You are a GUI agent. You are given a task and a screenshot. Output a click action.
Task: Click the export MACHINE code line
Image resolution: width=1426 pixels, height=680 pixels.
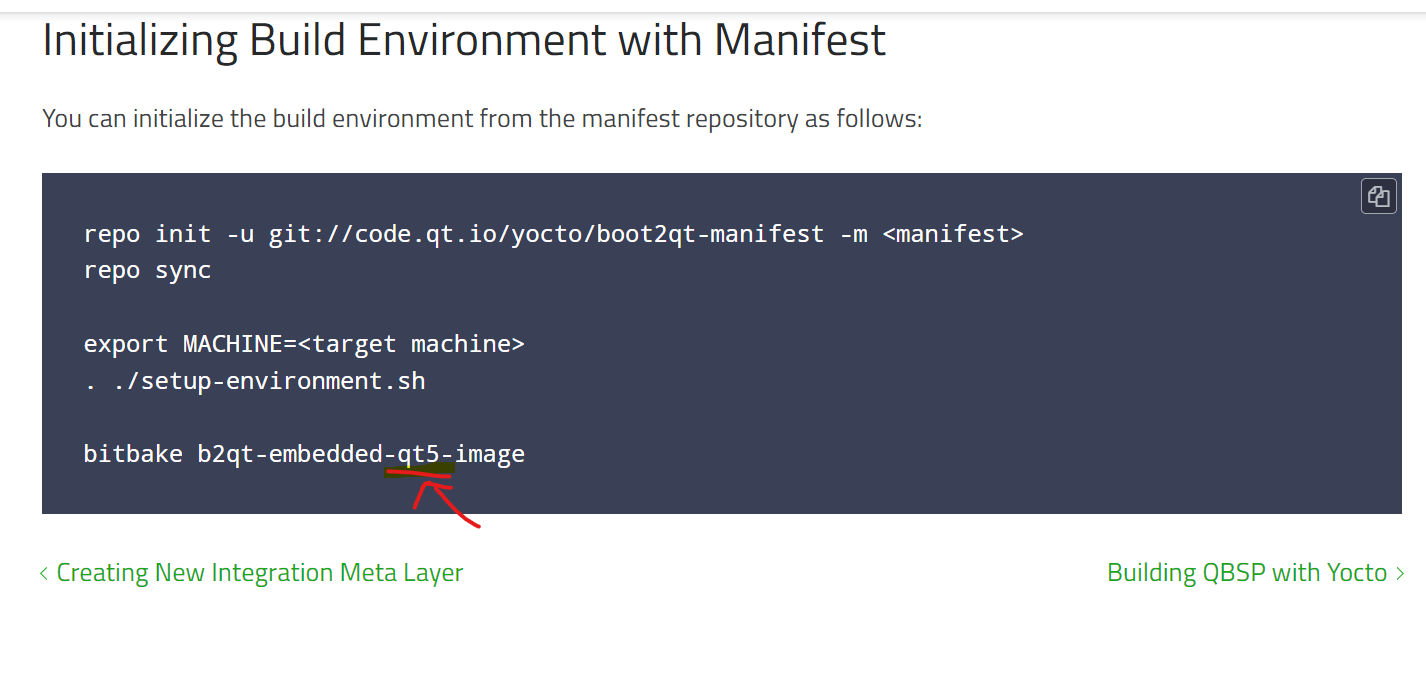click(304, 344)
